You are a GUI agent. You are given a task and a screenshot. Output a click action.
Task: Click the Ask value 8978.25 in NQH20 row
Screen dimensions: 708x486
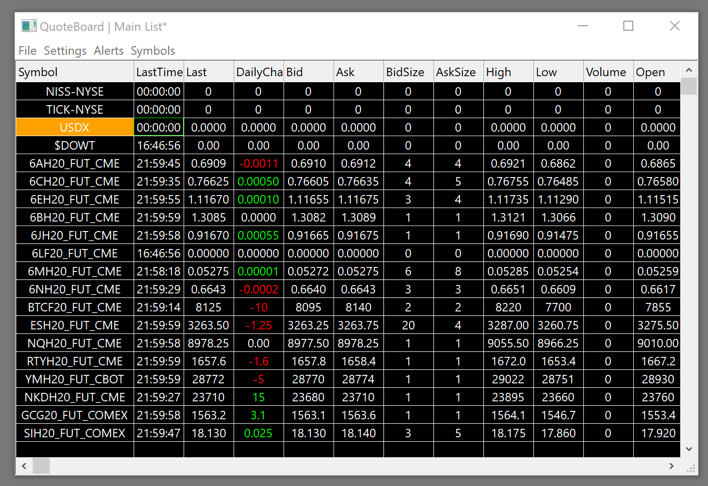359,343
